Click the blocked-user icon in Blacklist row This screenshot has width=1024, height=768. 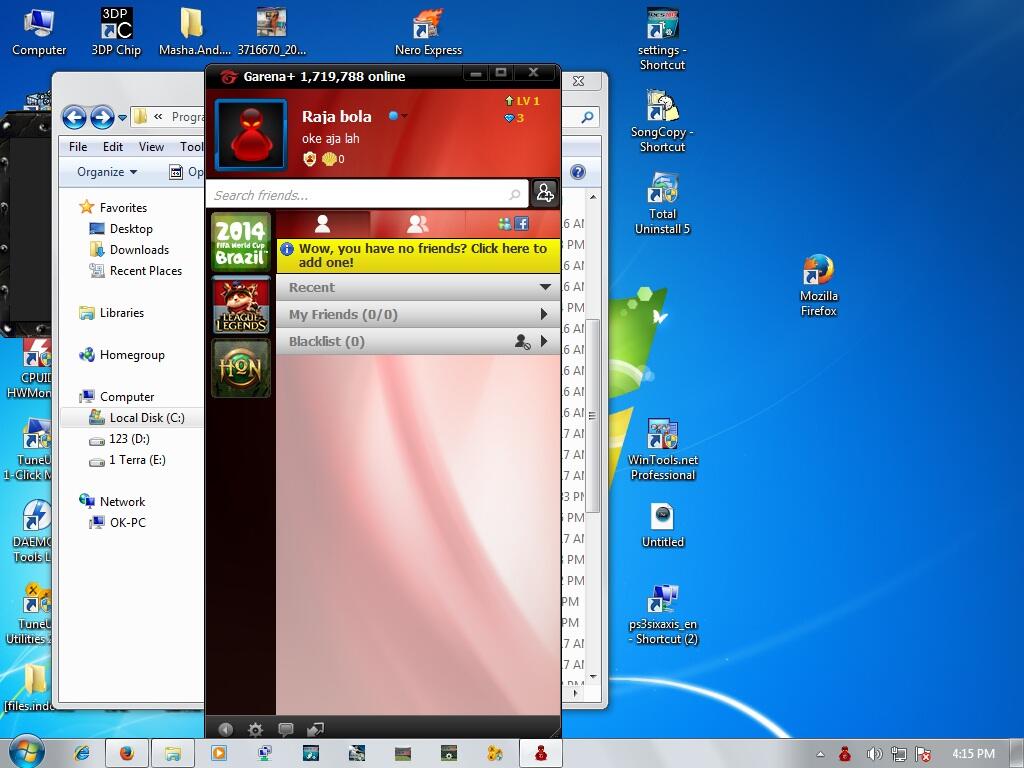[x=522, y=342]
